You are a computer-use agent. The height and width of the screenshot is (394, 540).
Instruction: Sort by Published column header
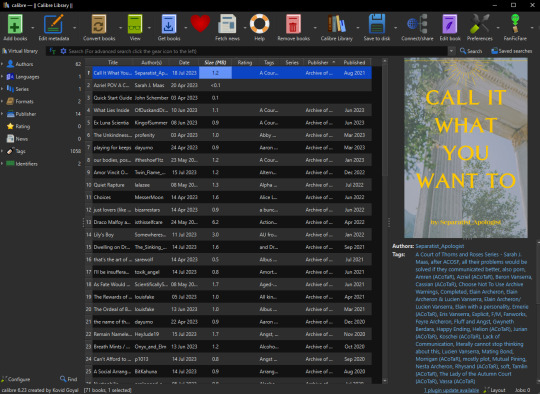pyautogui.click(x=354, y=62)
